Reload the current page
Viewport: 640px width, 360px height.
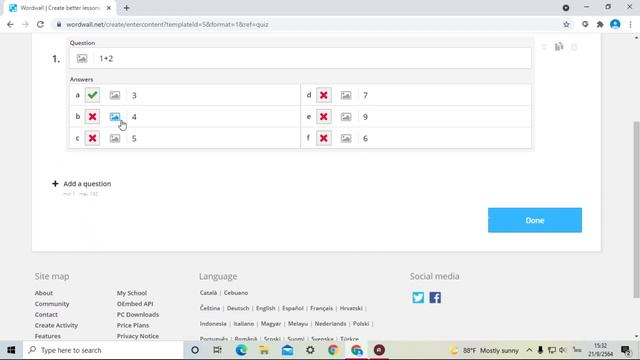tap(40, 24)
